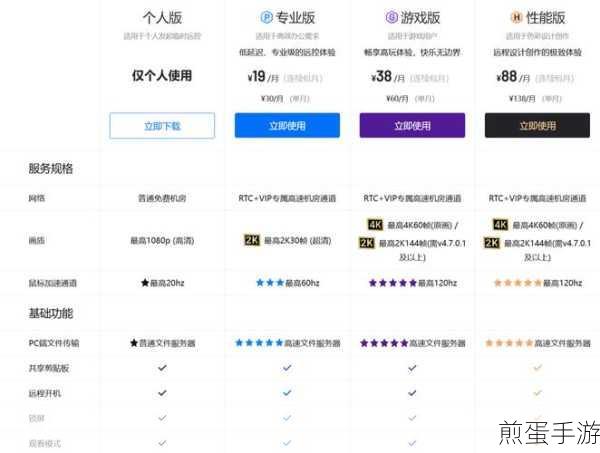Image resolution: width=600 pixels, height=453 pixels.
Task: Click the black star before 最高20hz
Action: (x=145, y=283)
